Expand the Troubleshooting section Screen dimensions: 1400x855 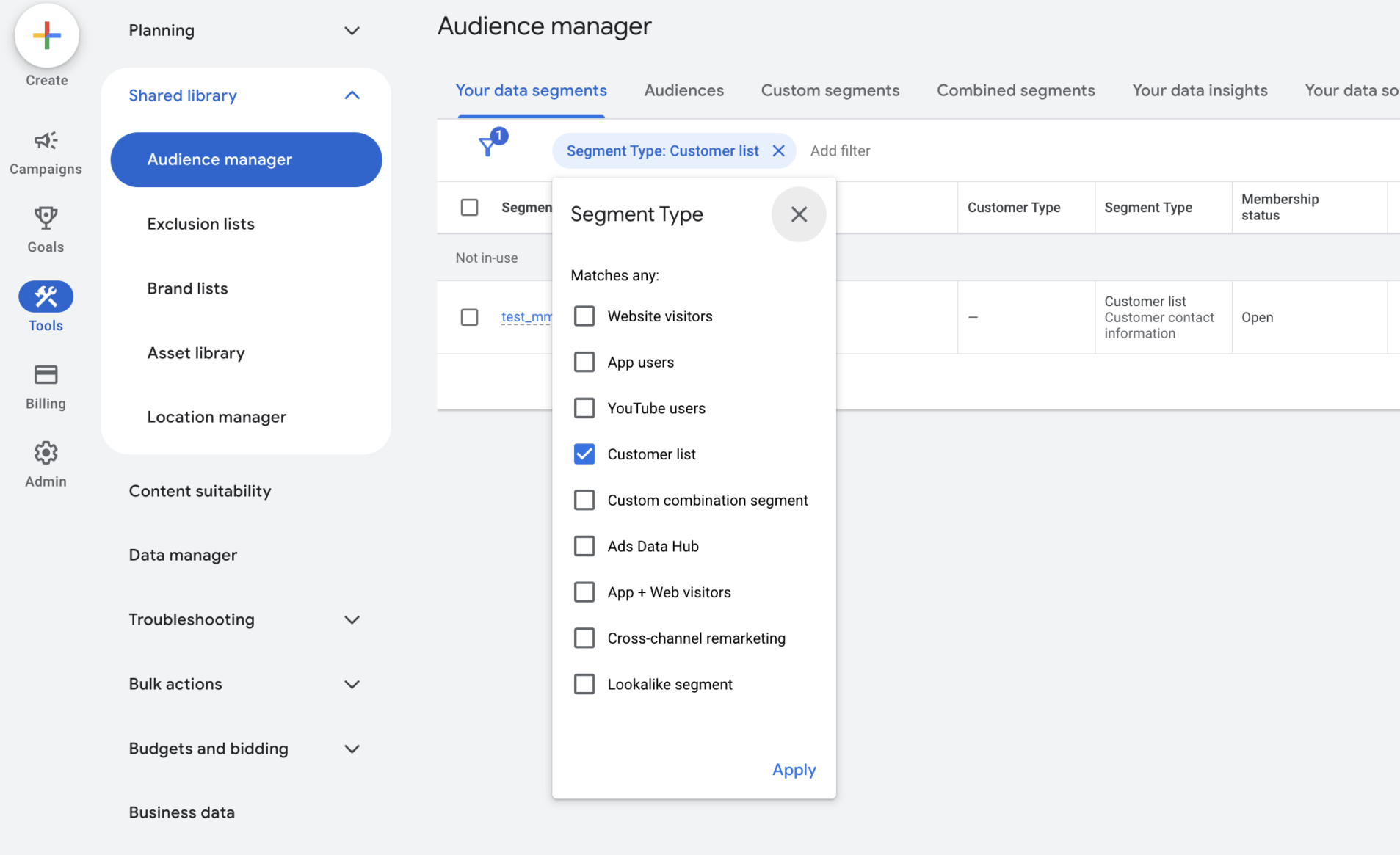(x=352, y=620)
